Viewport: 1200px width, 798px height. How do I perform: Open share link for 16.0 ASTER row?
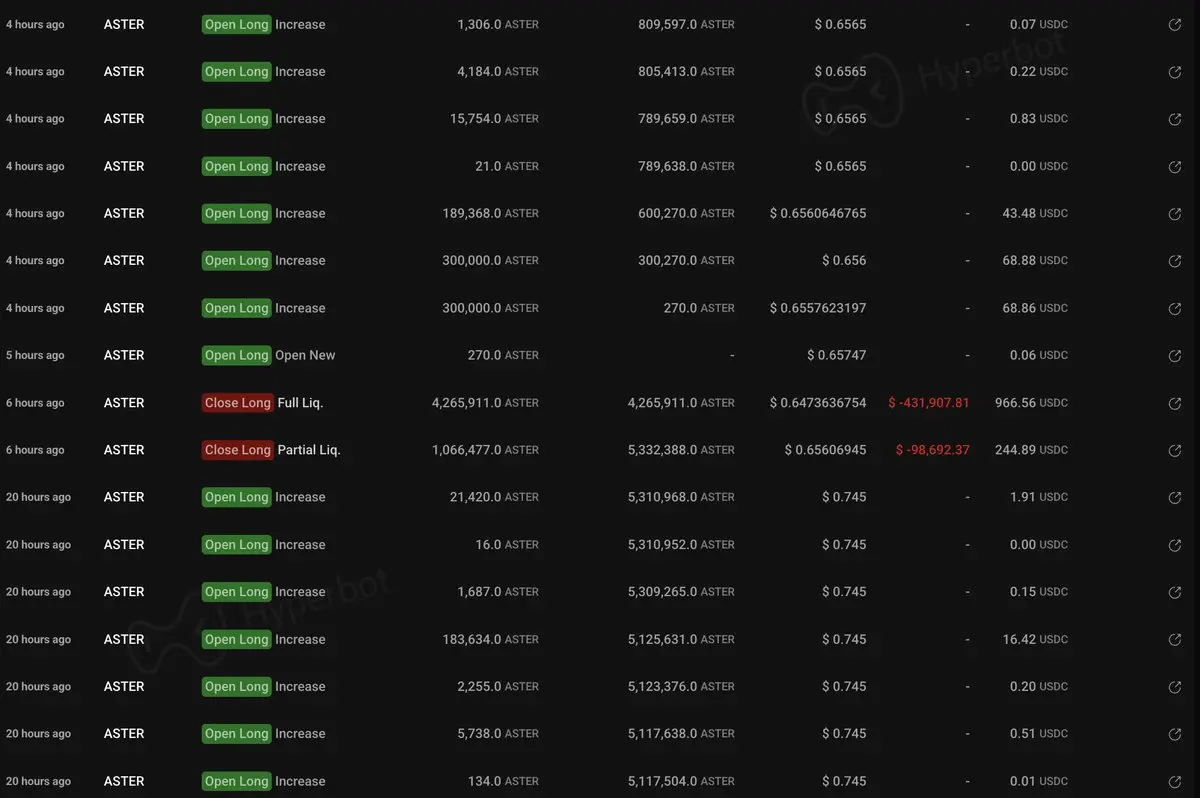click(1175, 546)
